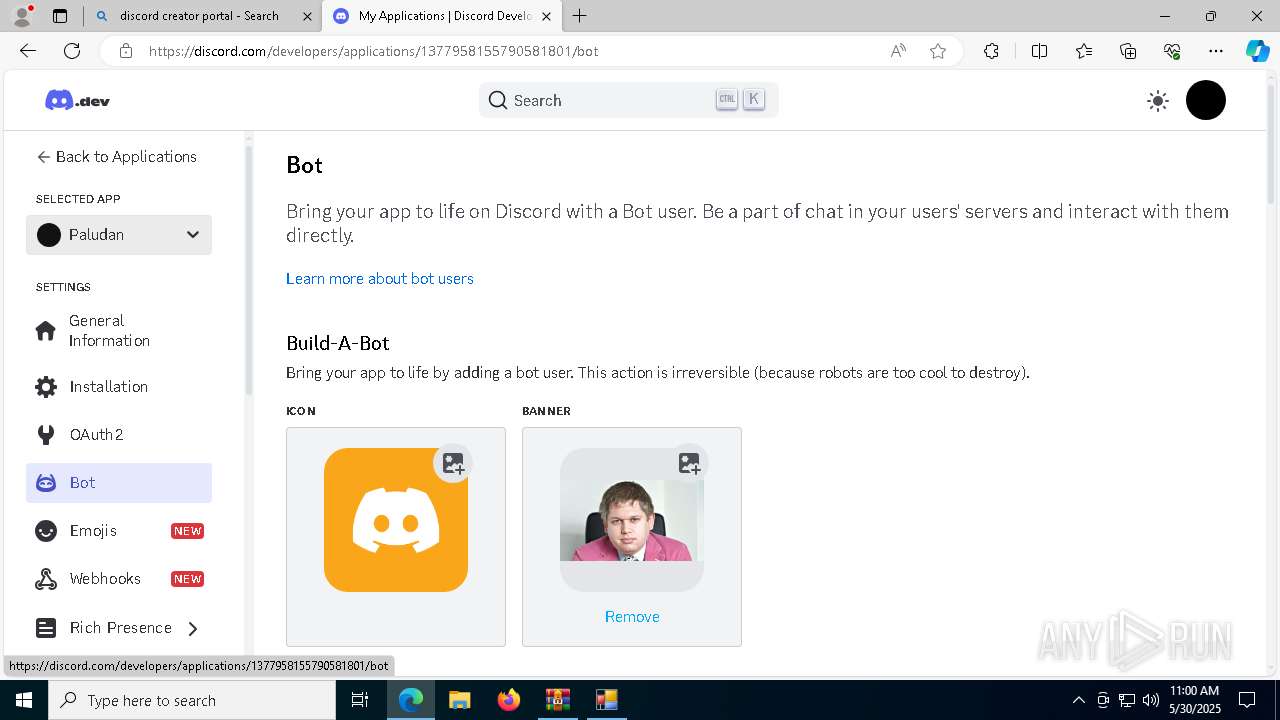
Task: View site information lock icon
Action: pyautogui.click(x=126, y=51)
